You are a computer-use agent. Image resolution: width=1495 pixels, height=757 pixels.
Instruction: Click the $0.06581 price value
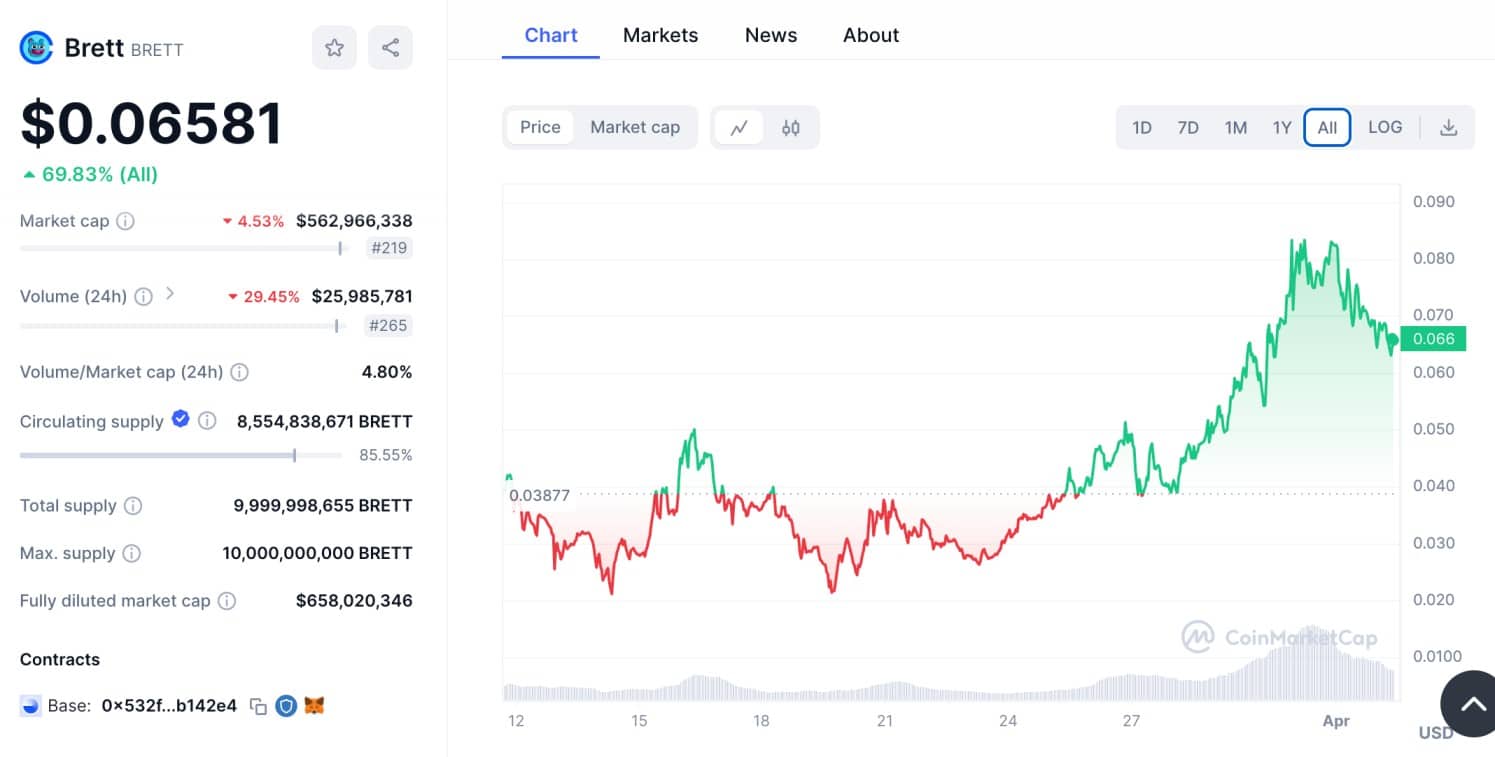(152, 124)
